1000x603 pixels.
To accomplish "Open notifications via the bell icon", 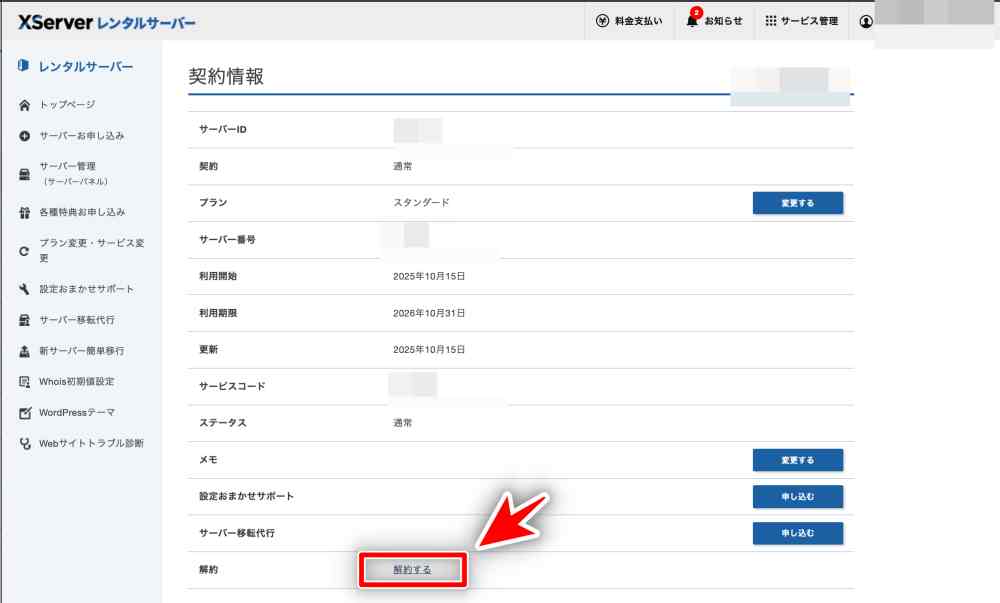I will (x=692, y=21).
